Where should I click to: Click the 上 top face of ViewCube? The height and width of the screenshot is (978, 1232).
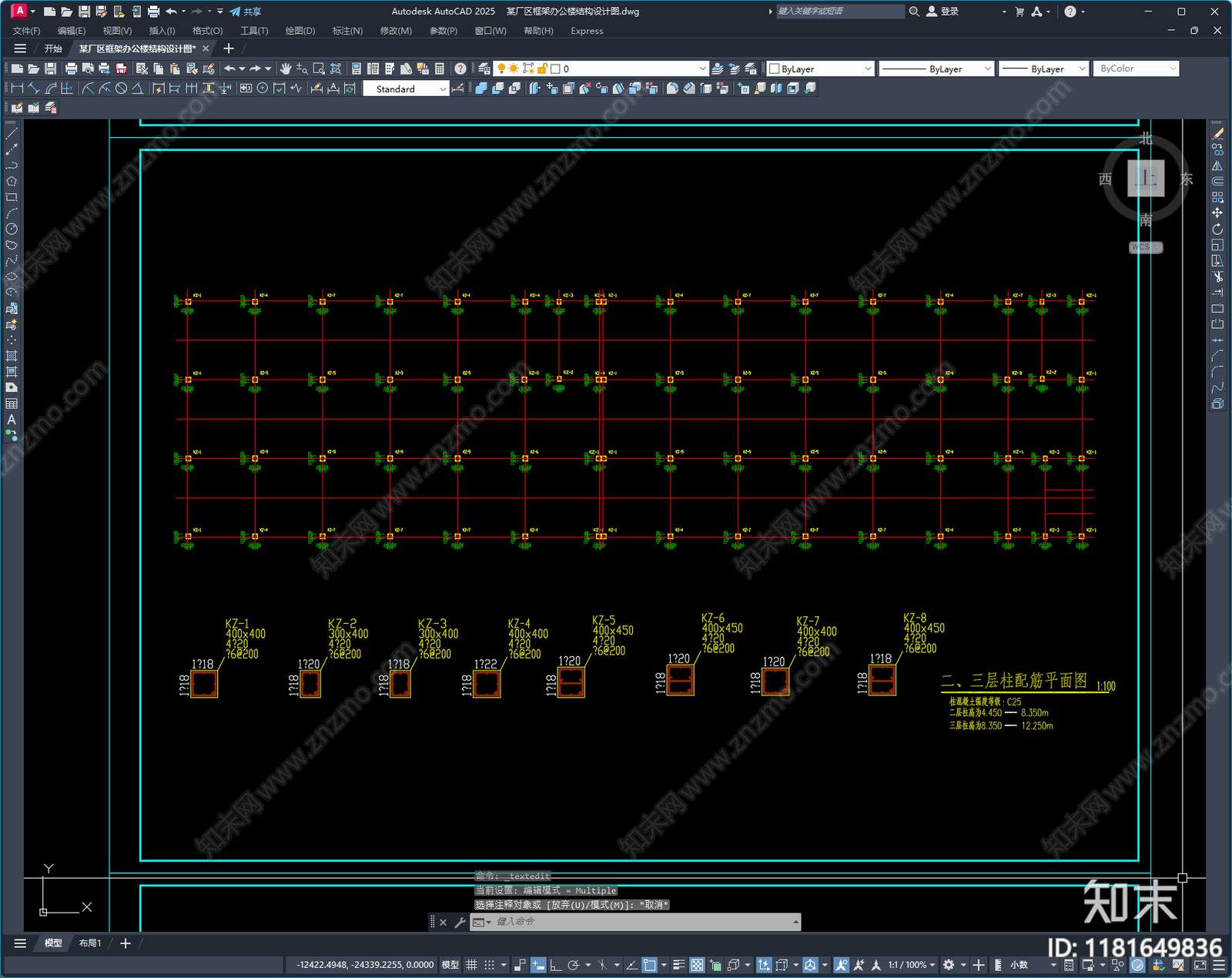coord(1146,179)
